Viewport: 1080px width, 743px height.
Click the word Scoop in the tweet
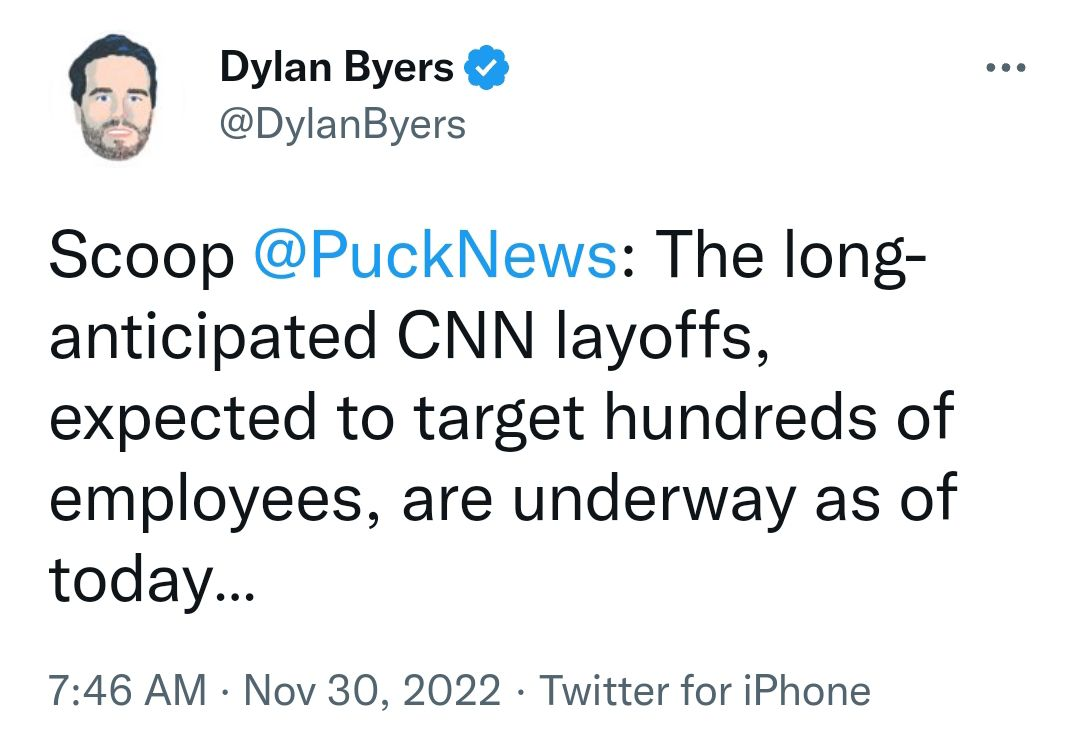(x=140, y=257)
